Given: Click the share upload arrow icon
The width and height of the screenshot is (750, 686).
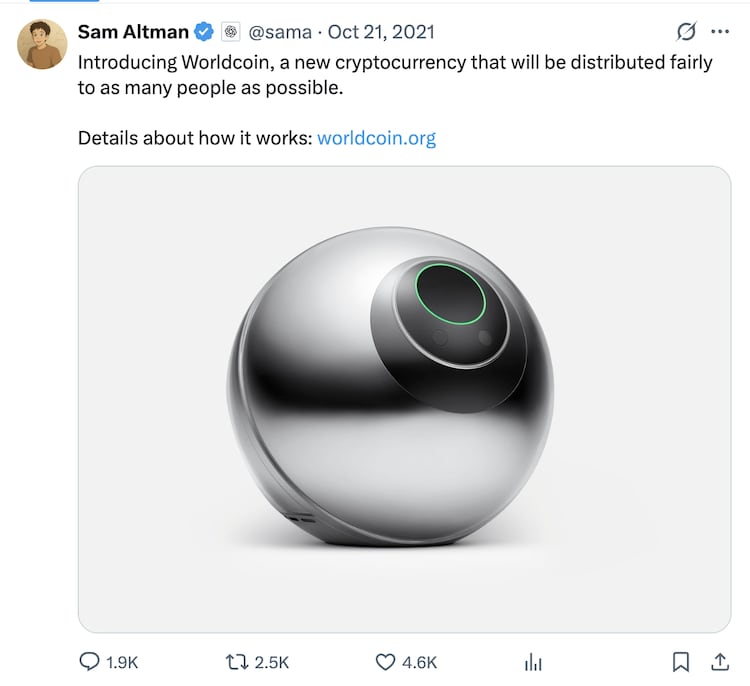Looking at the screenshot, I should pyautogui.click(x=719, y=661).
